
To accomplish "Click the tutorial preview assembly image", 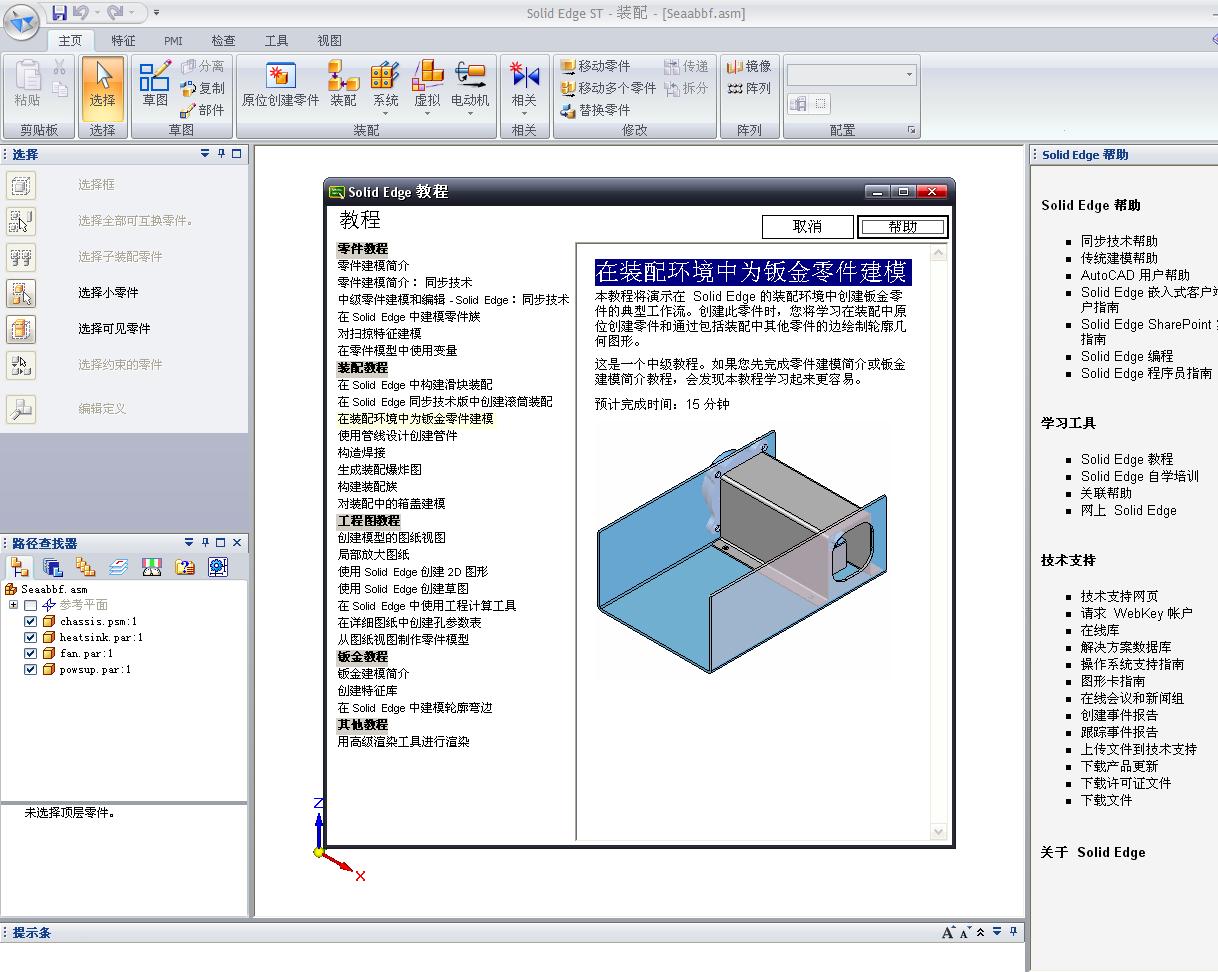I will [x=741, y=551].
